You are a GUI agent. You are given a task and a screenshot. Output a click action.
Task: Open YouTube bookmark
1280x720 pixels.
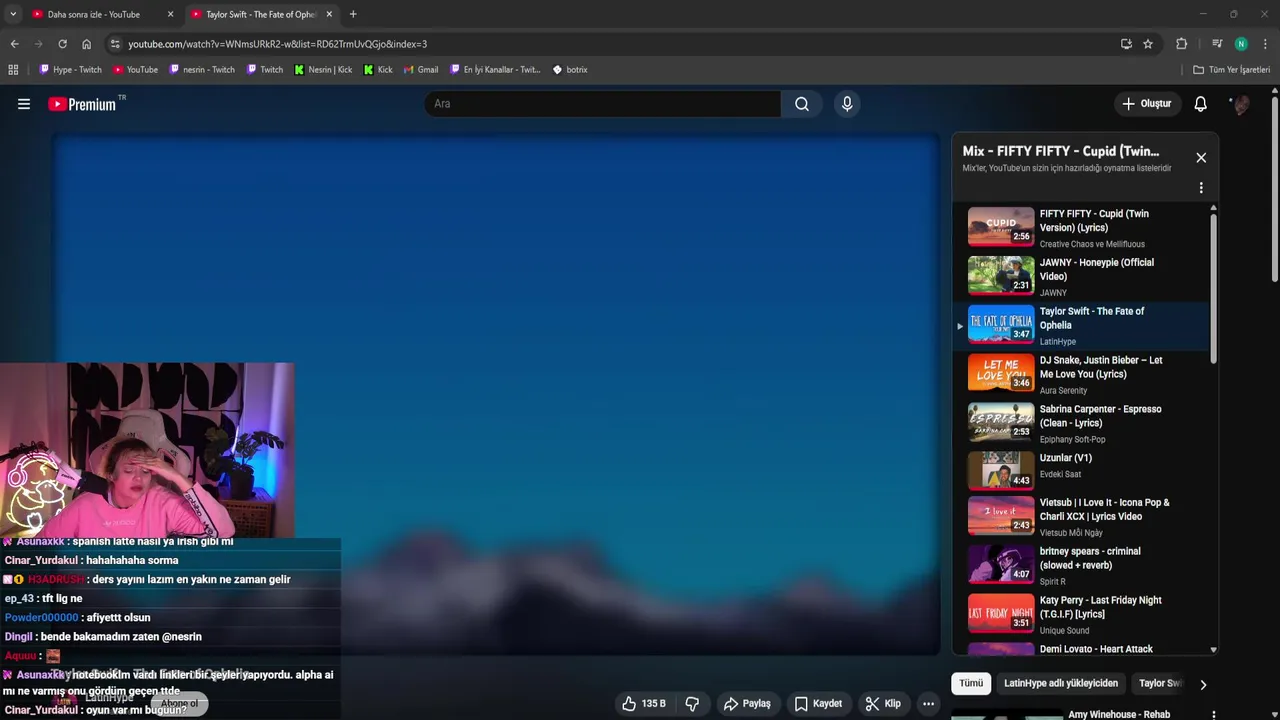pos(135,70)
